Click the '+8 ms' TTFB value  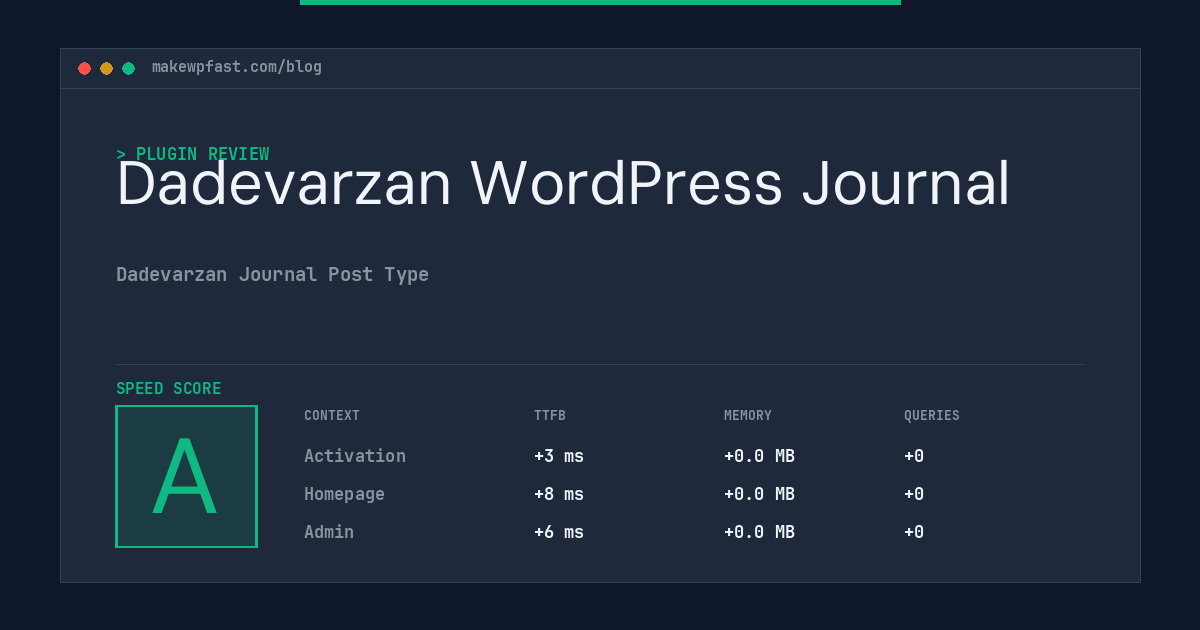point(559,494)
